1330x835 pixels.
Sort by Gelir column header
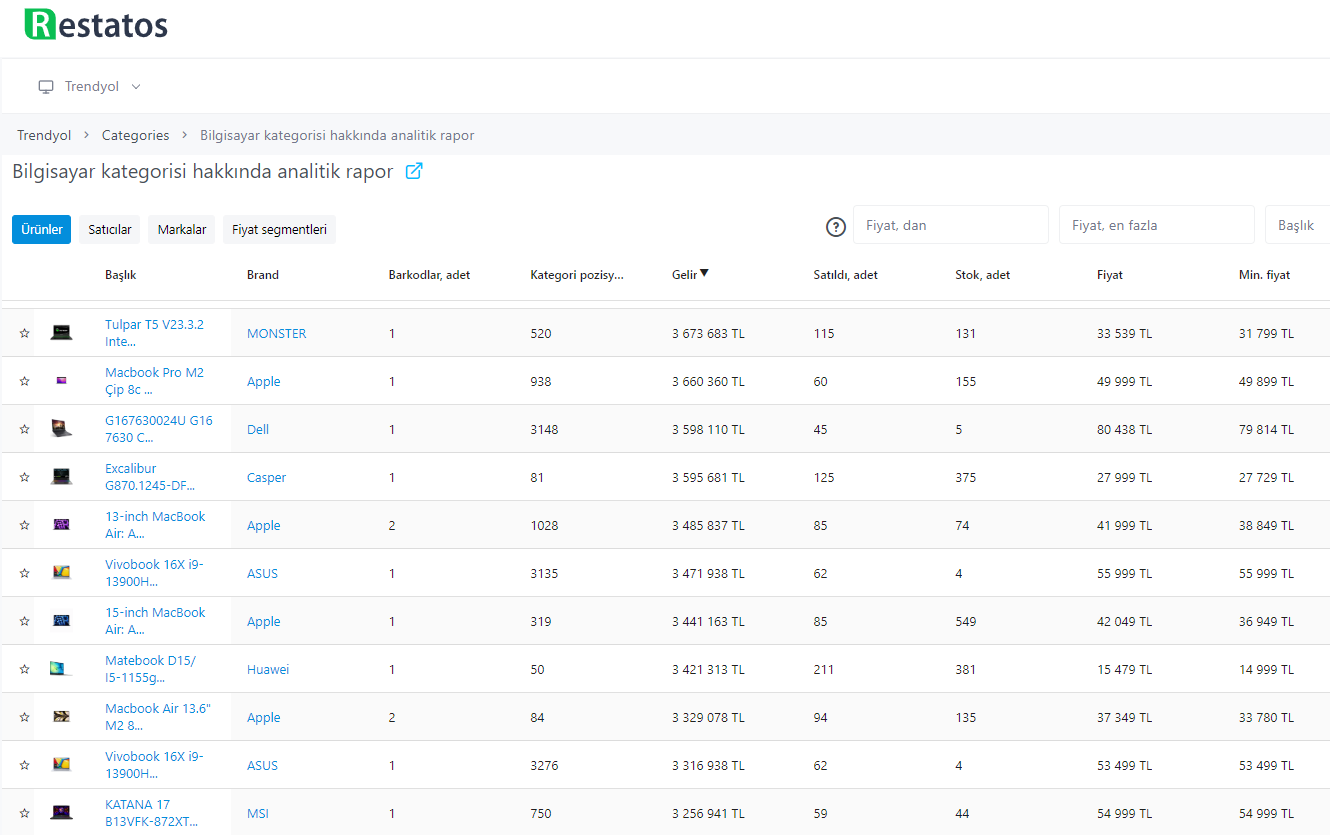pyautogui.click(x=690, y=274)
